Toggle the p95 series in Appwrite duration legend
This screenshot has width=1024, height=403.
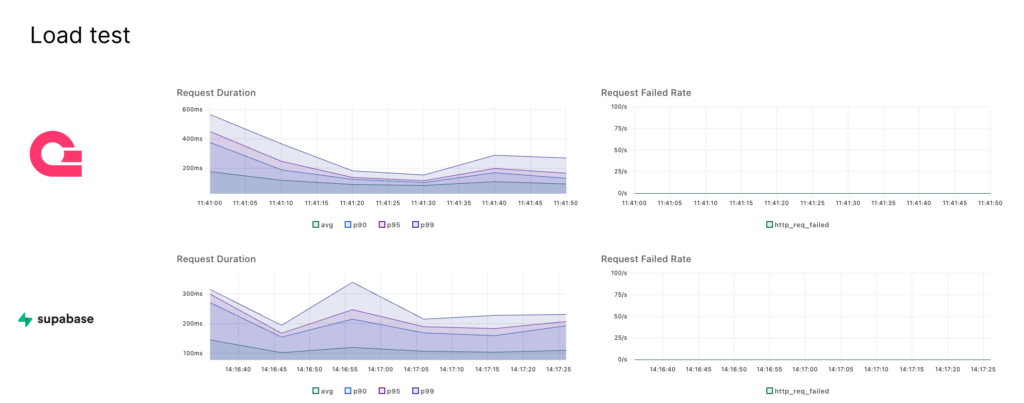point(392,225)
